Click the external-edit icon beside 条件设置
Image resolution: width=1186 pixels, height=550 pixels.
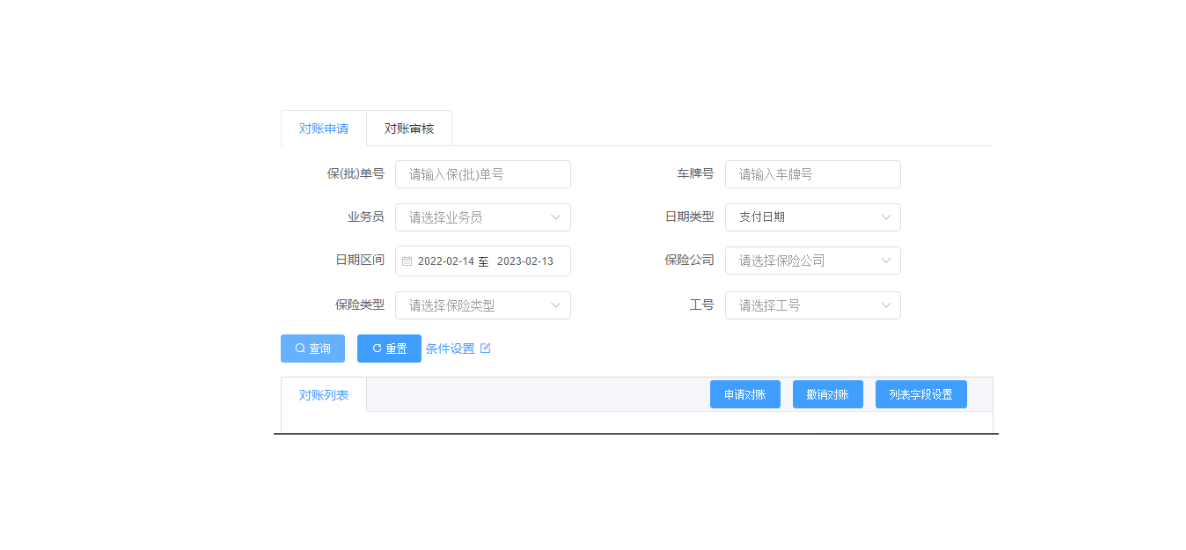tap(486, 348)
